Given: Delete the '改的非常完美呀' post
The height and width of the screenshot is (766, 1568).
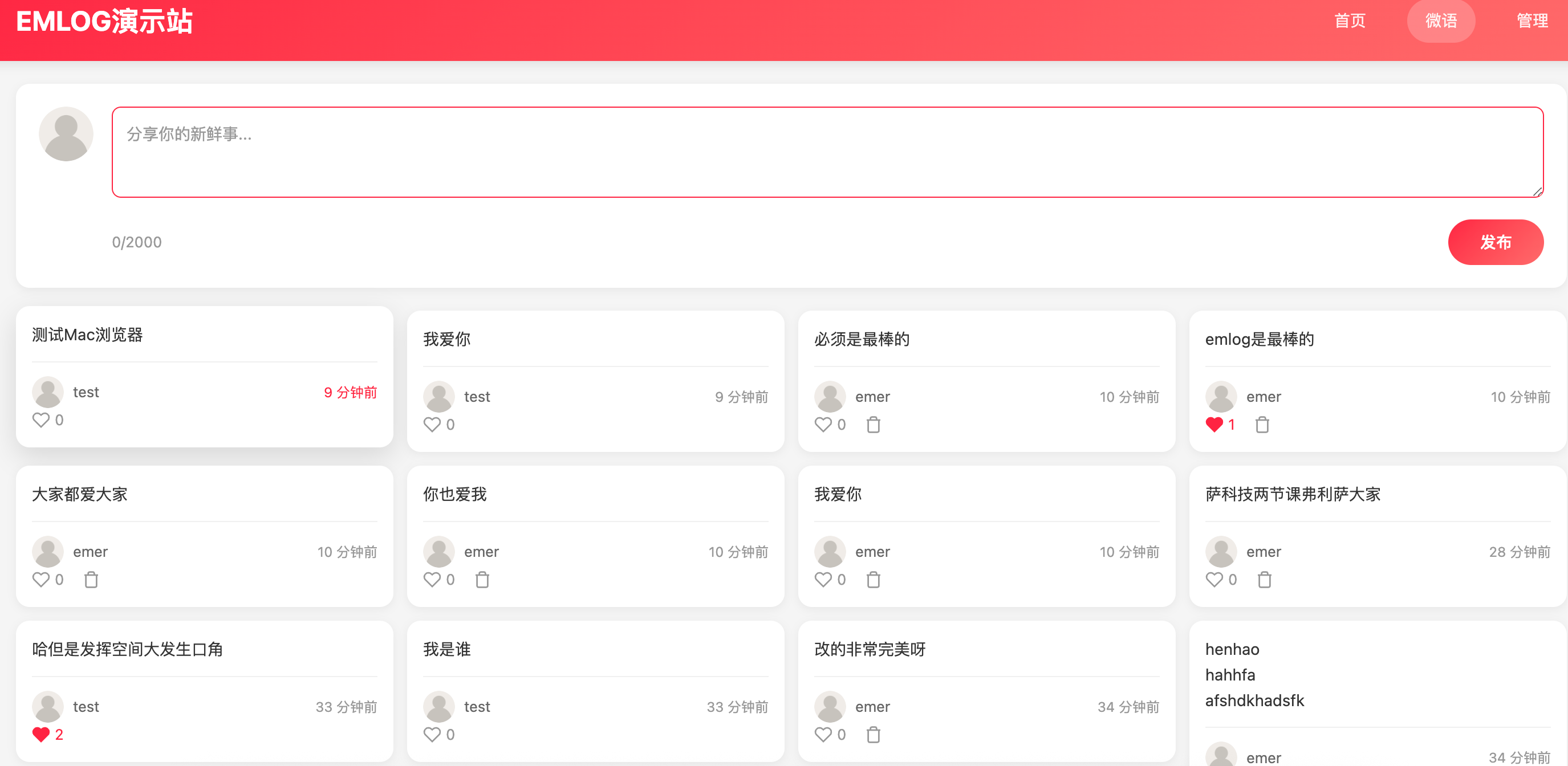Looking at the screenshot, I should point(873,735).
